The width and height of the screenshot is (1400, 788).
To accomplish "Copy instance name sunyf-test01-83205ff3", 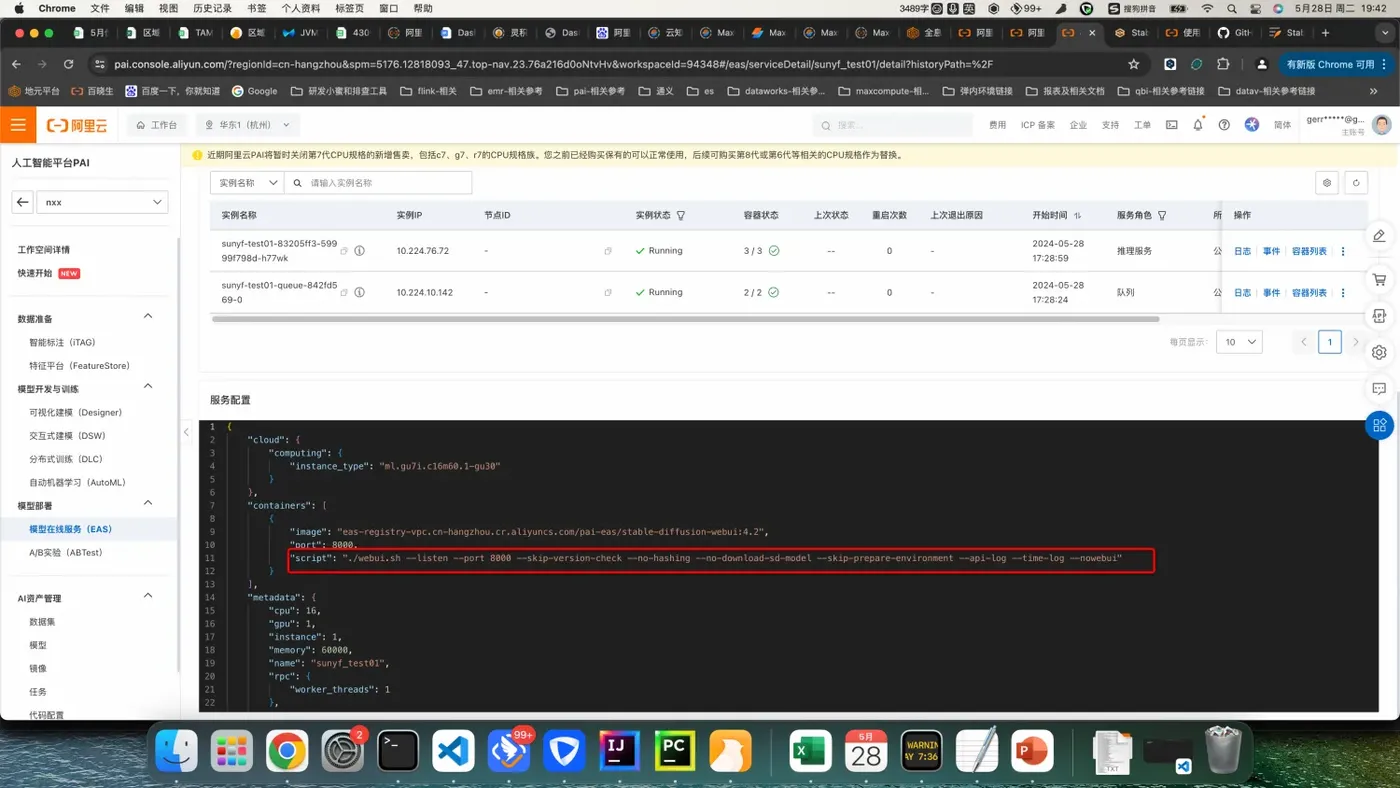I will coord(344,251).
